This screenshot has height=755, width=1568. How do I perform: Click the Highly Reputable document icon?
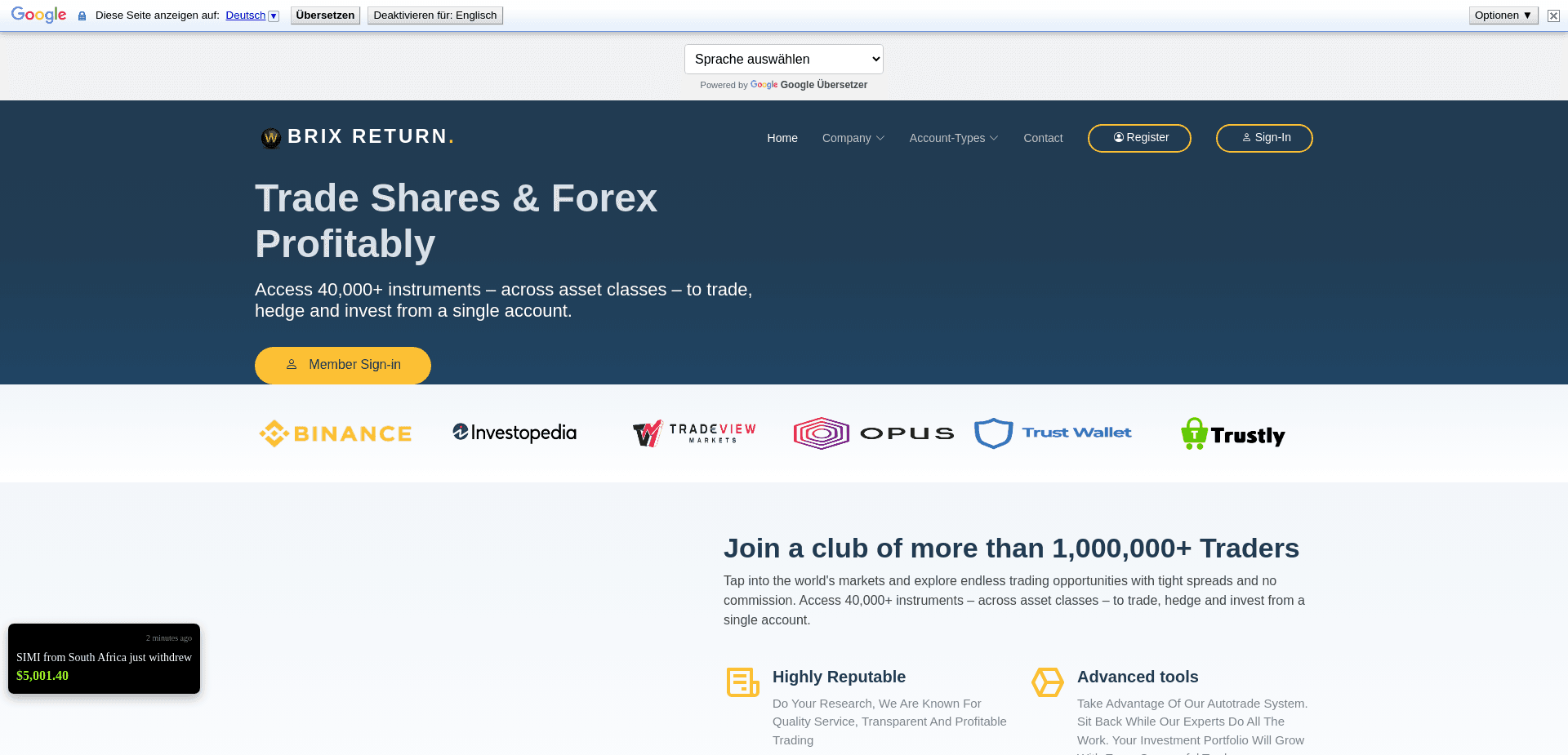742,682
